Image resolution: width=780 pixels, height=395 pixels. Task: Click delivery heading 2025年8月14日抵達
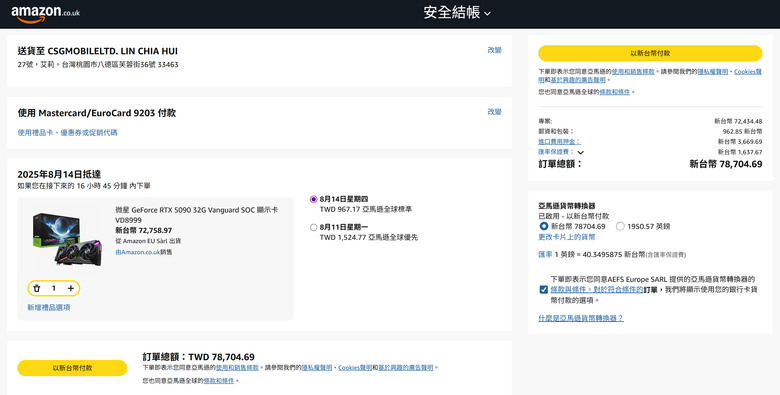59,174
